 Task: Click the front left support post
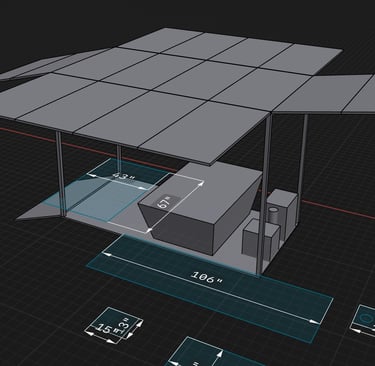[60, 173]
